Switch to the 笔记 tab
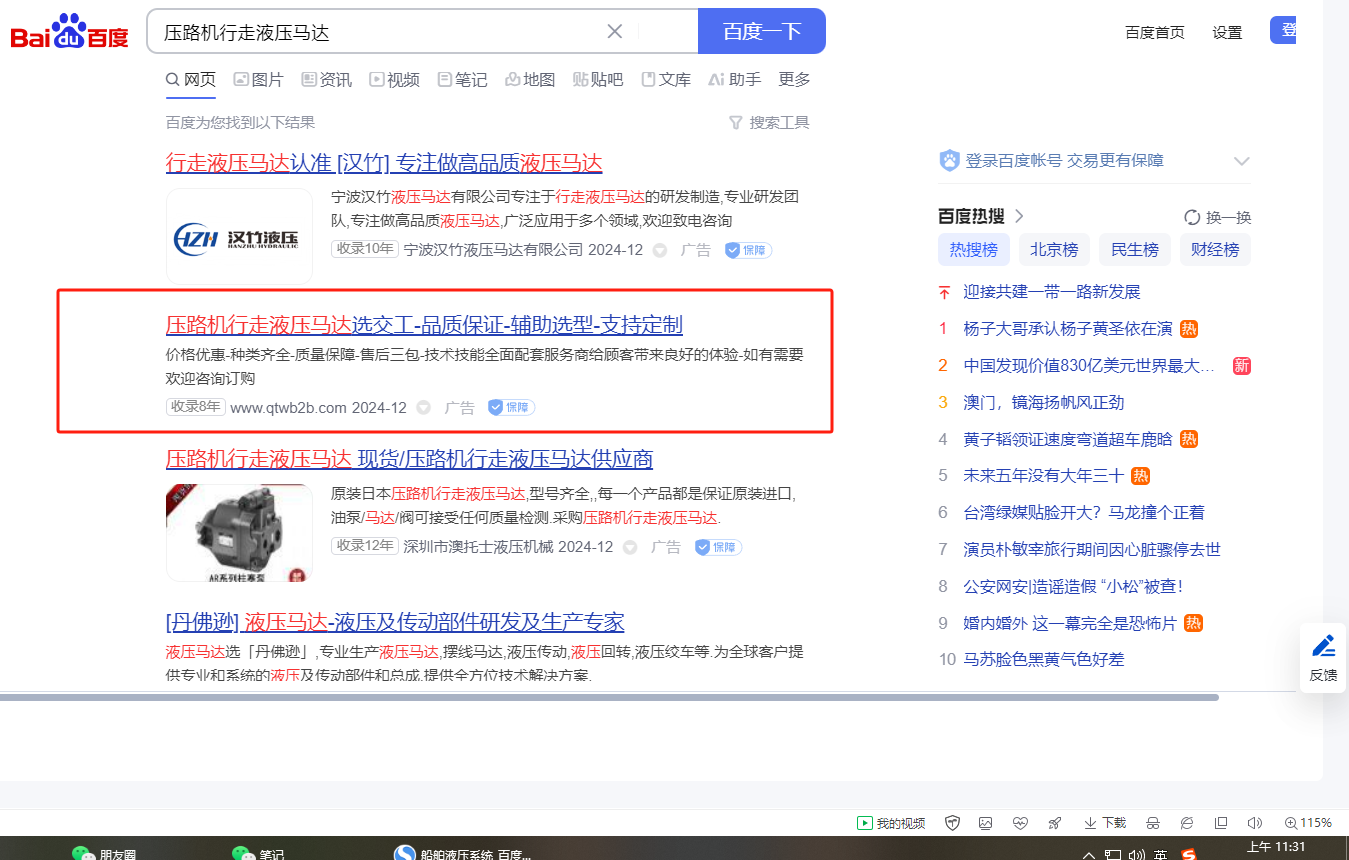 [462, 80]
